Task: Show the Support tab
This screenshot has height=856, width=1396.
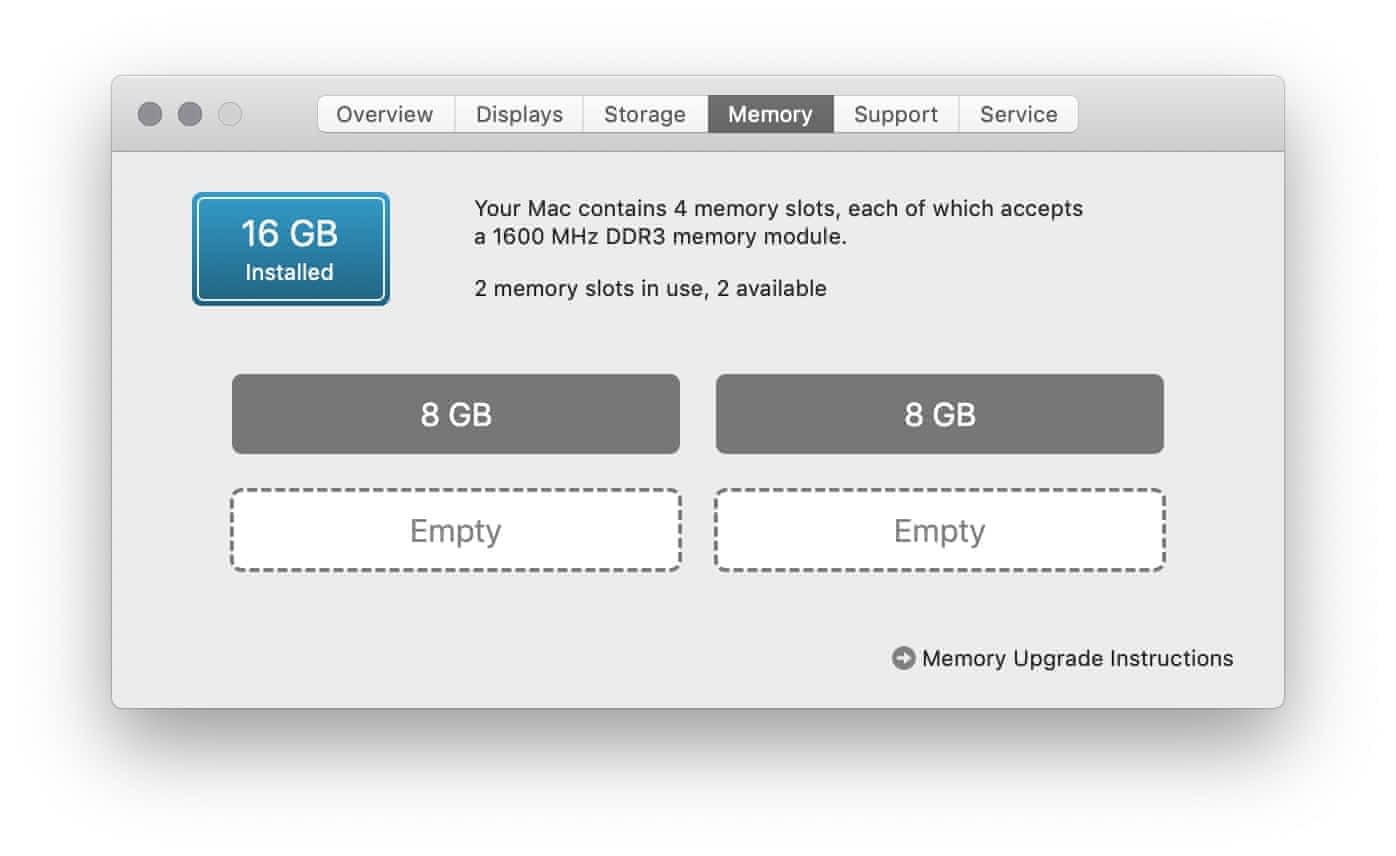Action: pyautogui.click(x=896, y=114)
